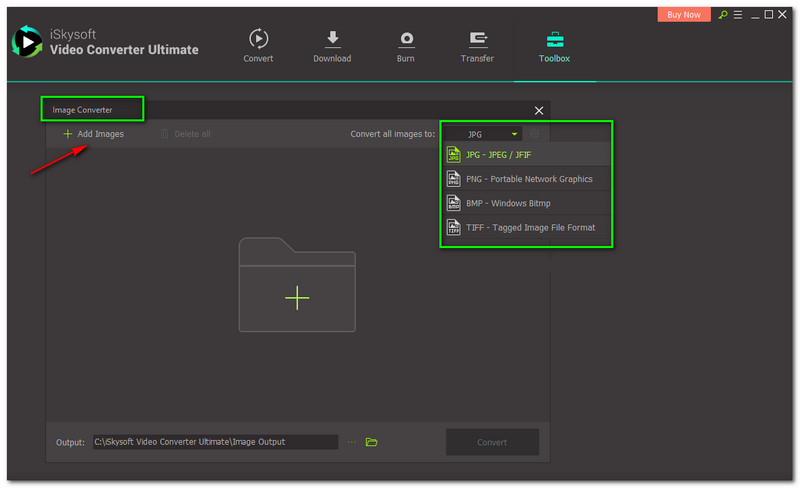
Task: Click the Buy Now button
Action: tap(684, 15)
